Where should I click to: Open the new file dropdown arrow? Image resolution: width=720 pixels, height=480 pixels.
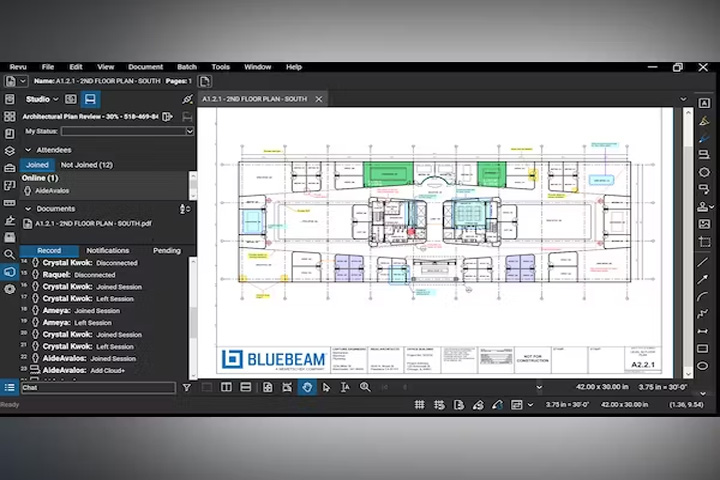[22, 81]
